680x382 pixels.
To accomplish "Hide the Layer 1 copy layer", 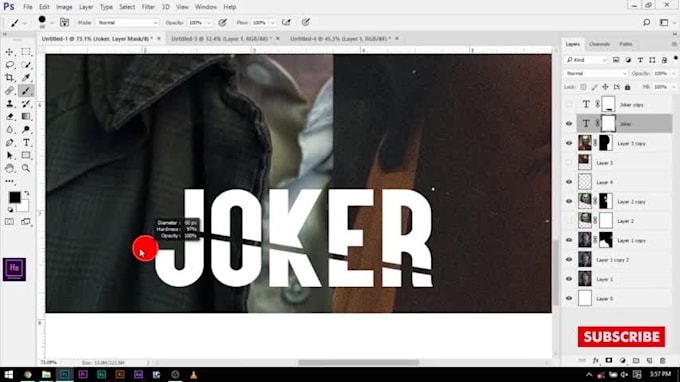I will (569, 240).
